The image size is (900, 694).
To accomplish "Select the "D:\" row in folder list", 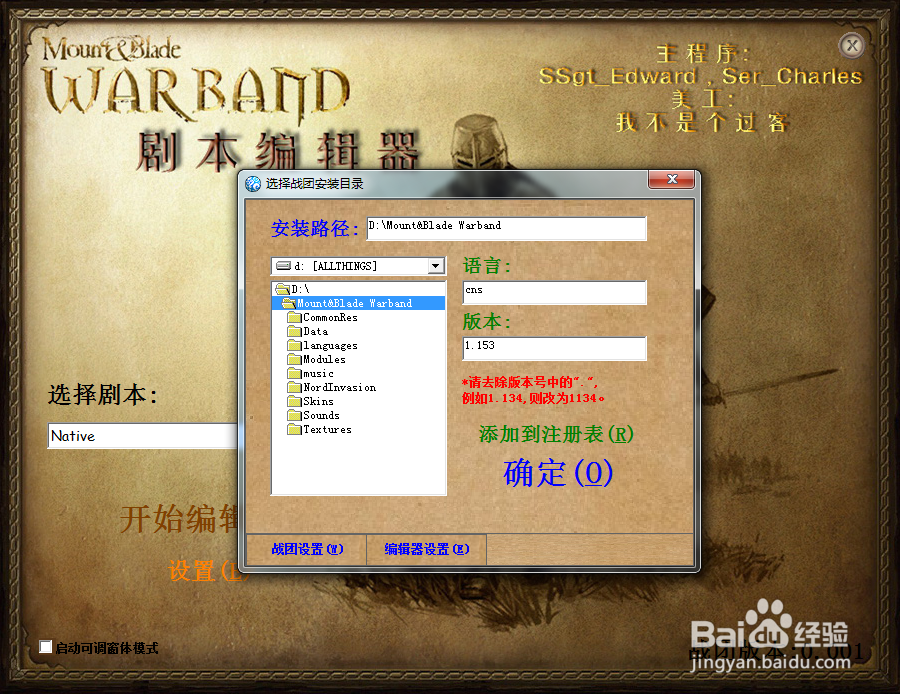I will (x=358, y=289).
